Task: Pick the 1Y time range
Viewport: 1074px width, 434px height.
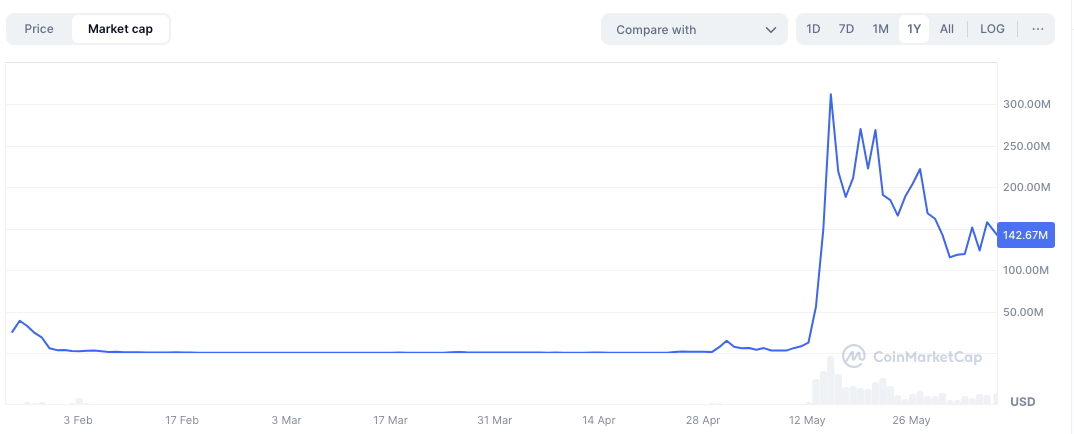Action: pyautogui.click(x=913, y=29)
